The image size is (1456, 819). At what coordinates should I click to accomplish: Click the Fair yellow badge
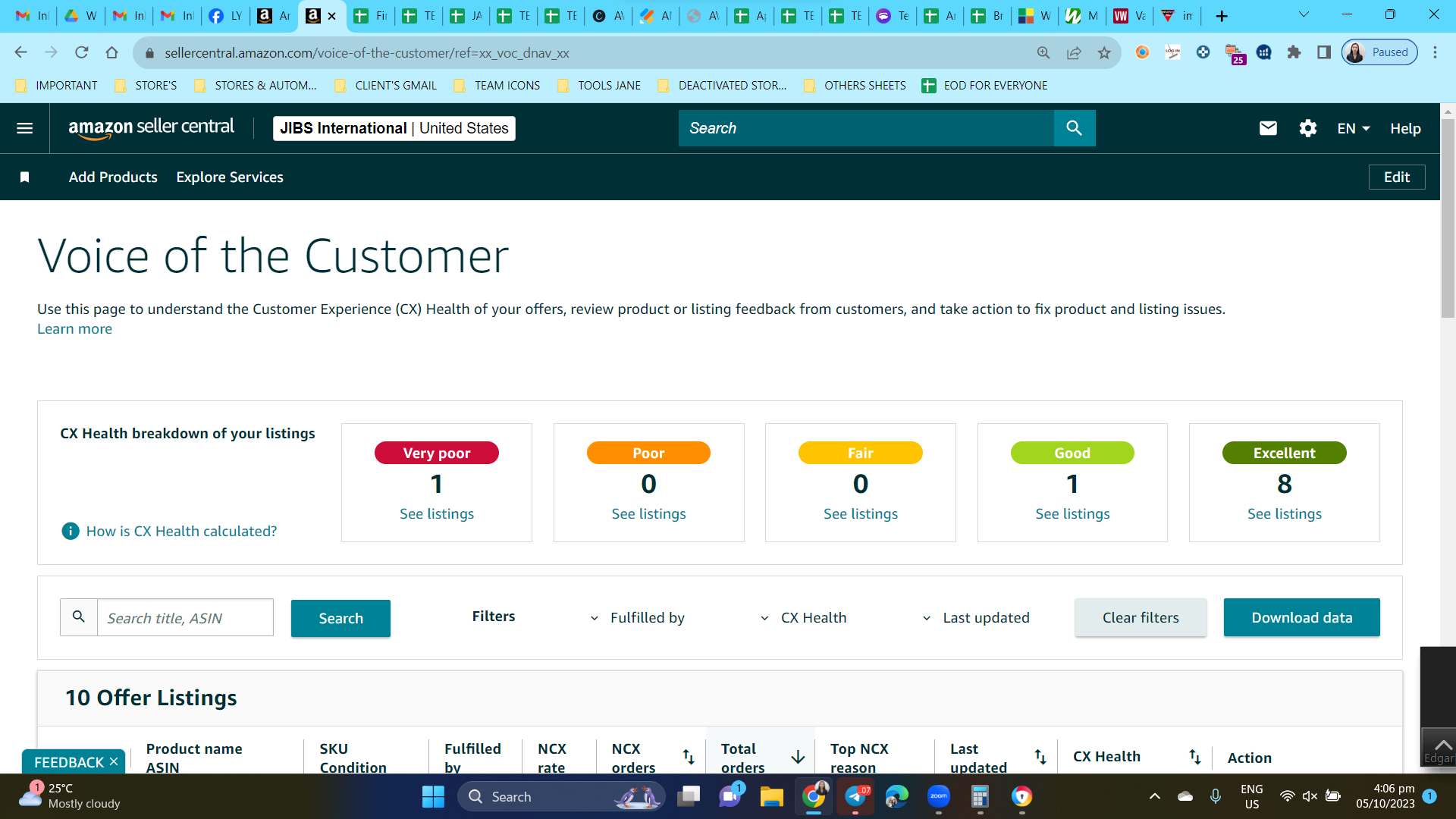[861, 453]
